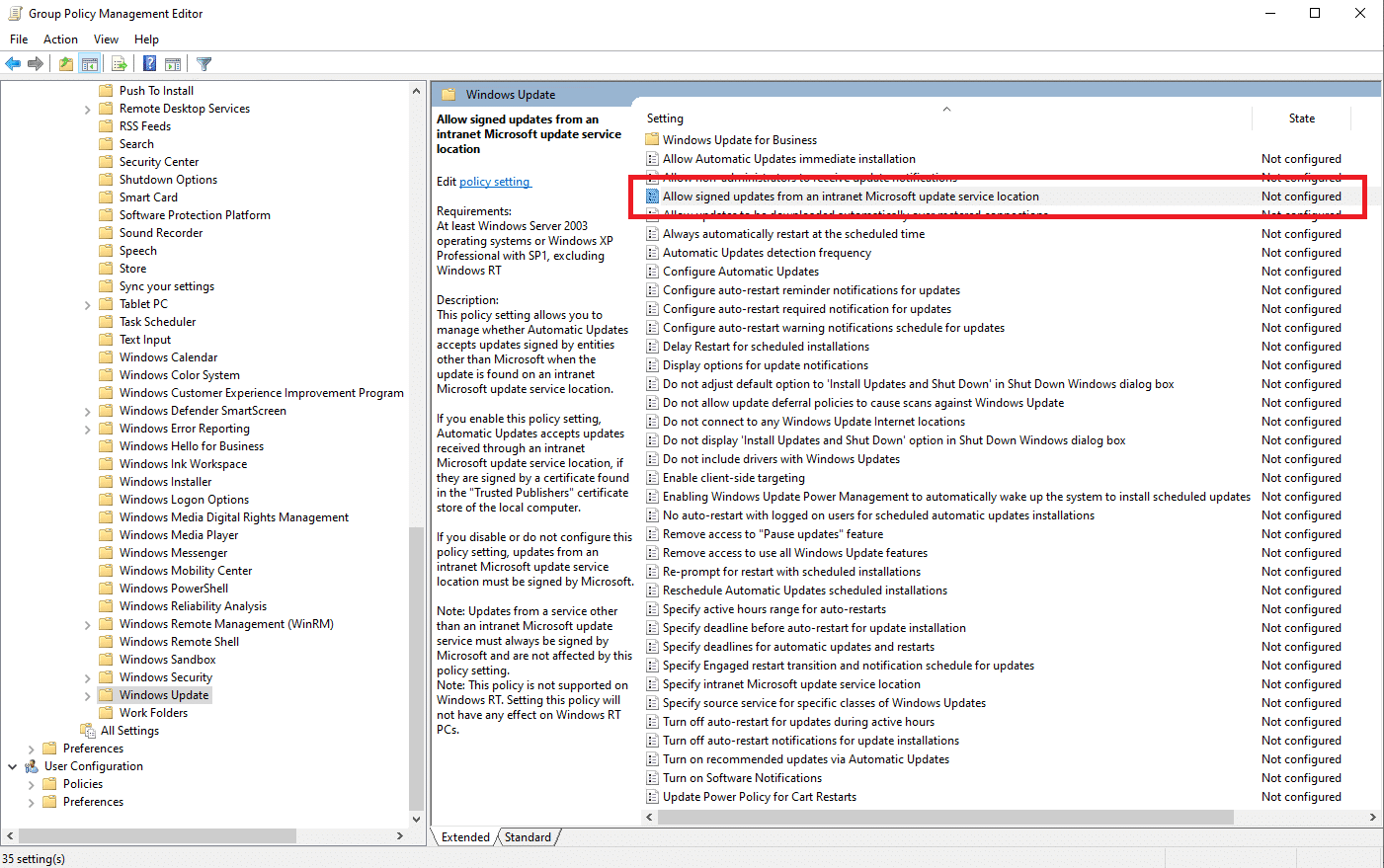Click the console tree's scroll-down arrow
1384x868 pixels.
pos(416,820)
